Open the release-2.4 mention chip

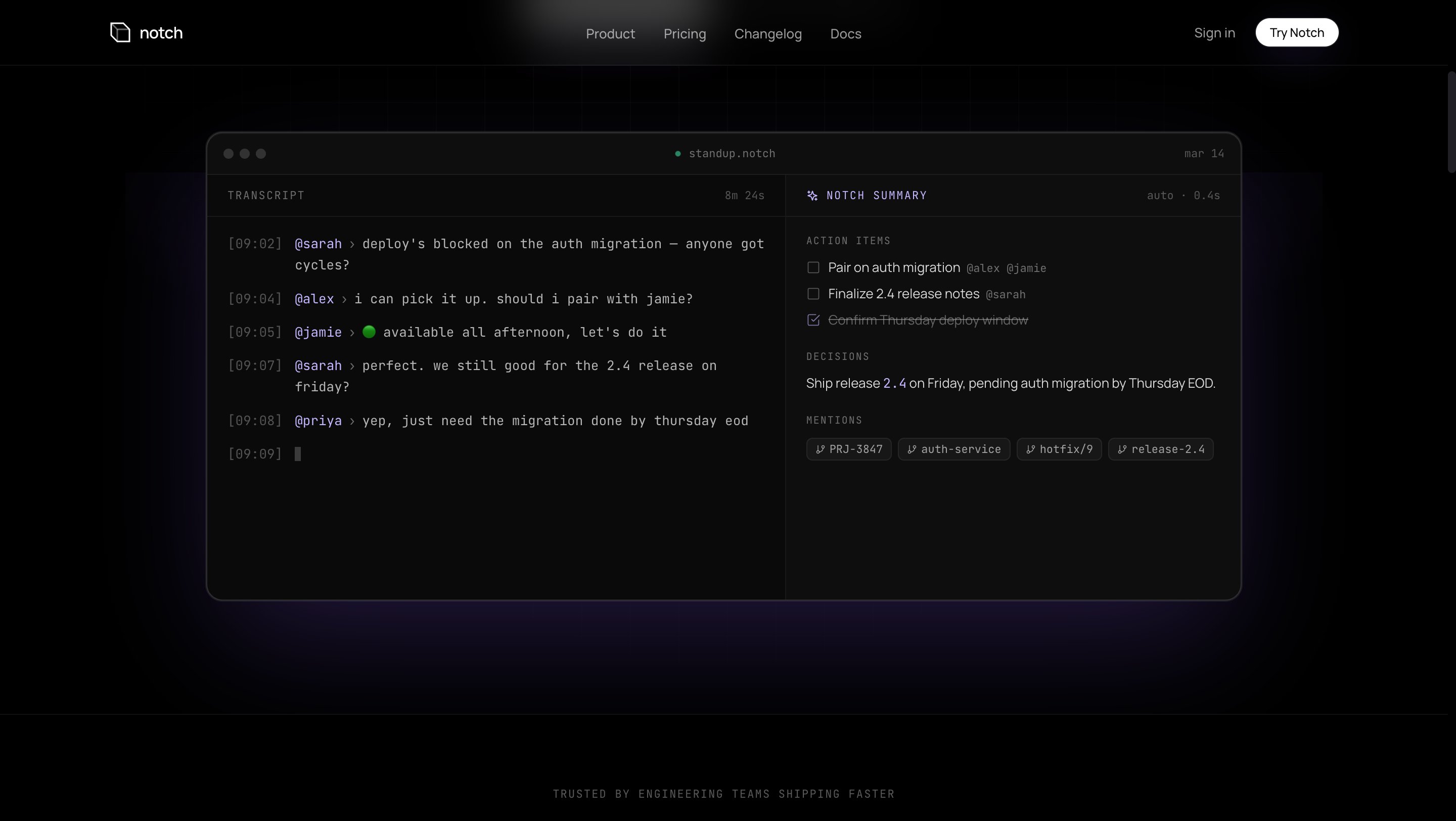coord(1160,449)
